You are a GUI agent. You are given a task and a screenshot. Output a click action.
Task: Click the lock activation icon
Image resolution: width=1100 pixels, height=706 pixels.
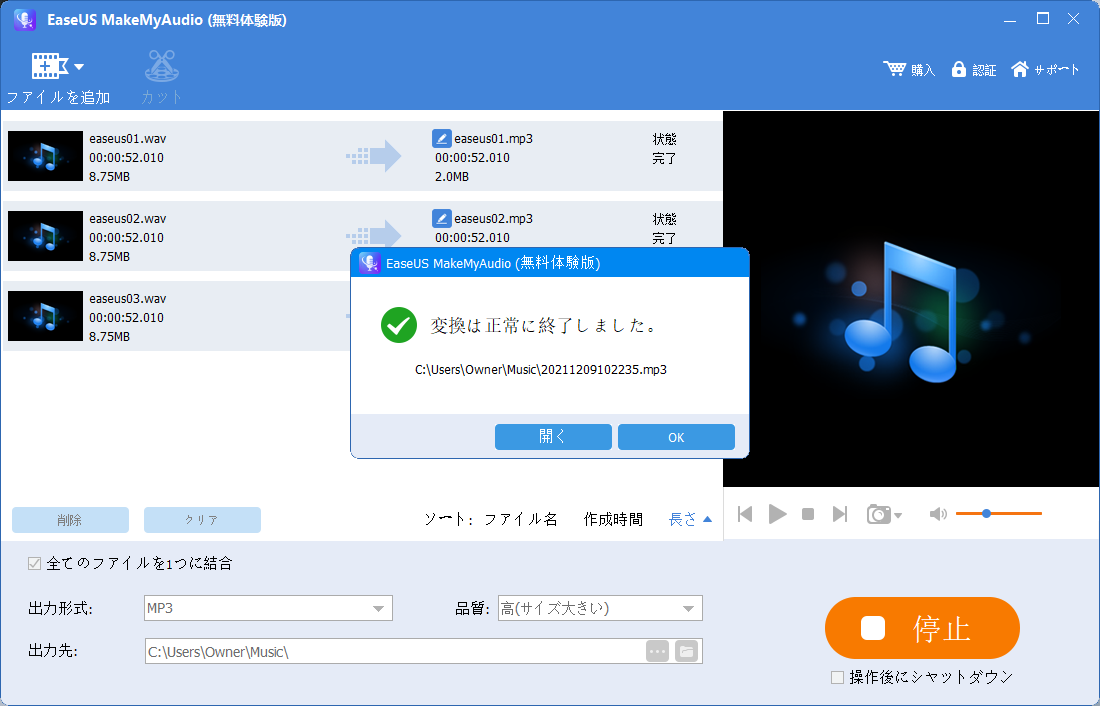958,69
